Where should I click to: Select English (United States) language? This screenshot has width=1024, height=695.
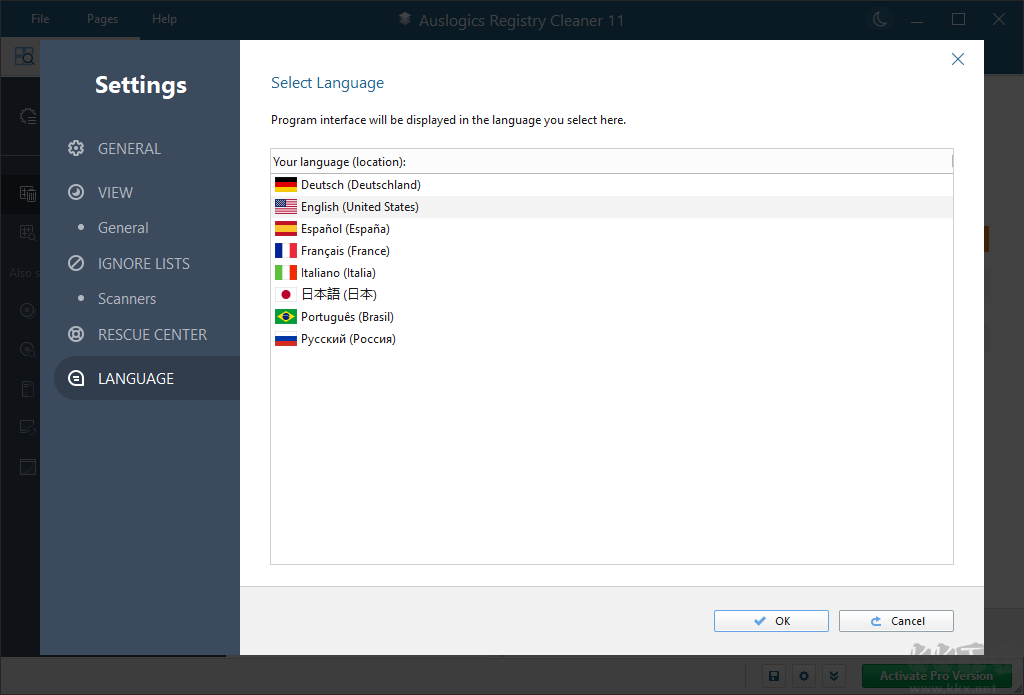pos(611,206)
